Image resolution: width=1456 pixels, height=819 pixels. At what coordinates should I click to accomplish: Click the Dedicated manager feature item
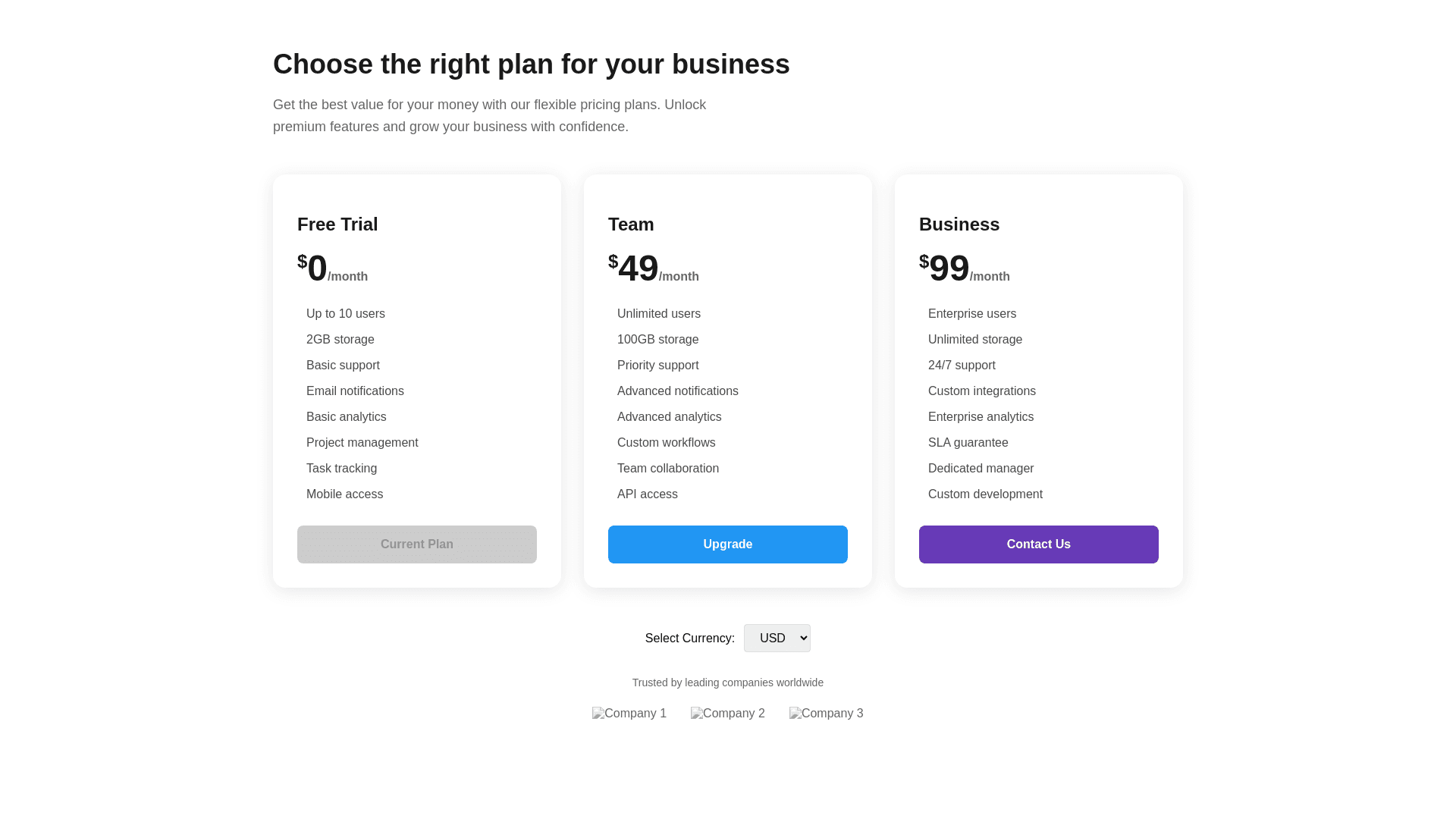coord(981,469)
